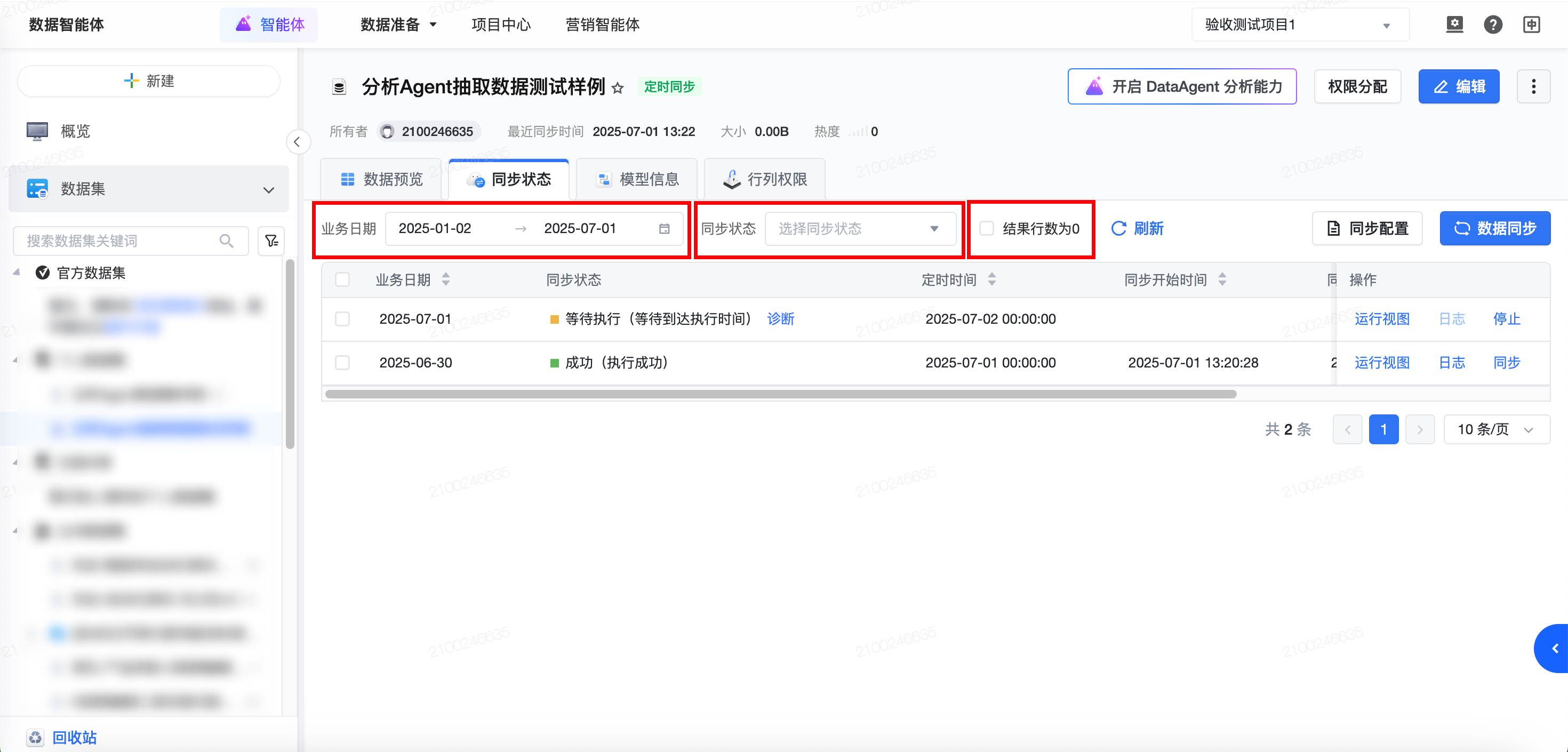This screenshot has height=752, width=1568.
Task: Click the 诊断 link in waiting row
Action: click(x=780, y=318)
